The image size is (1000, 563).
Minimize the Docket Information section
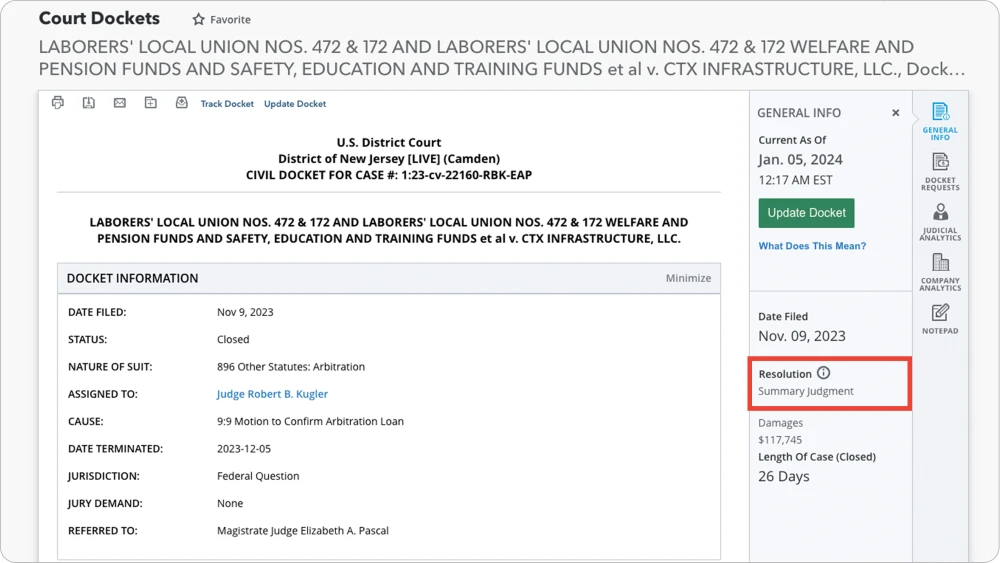[x=688, y=278]
